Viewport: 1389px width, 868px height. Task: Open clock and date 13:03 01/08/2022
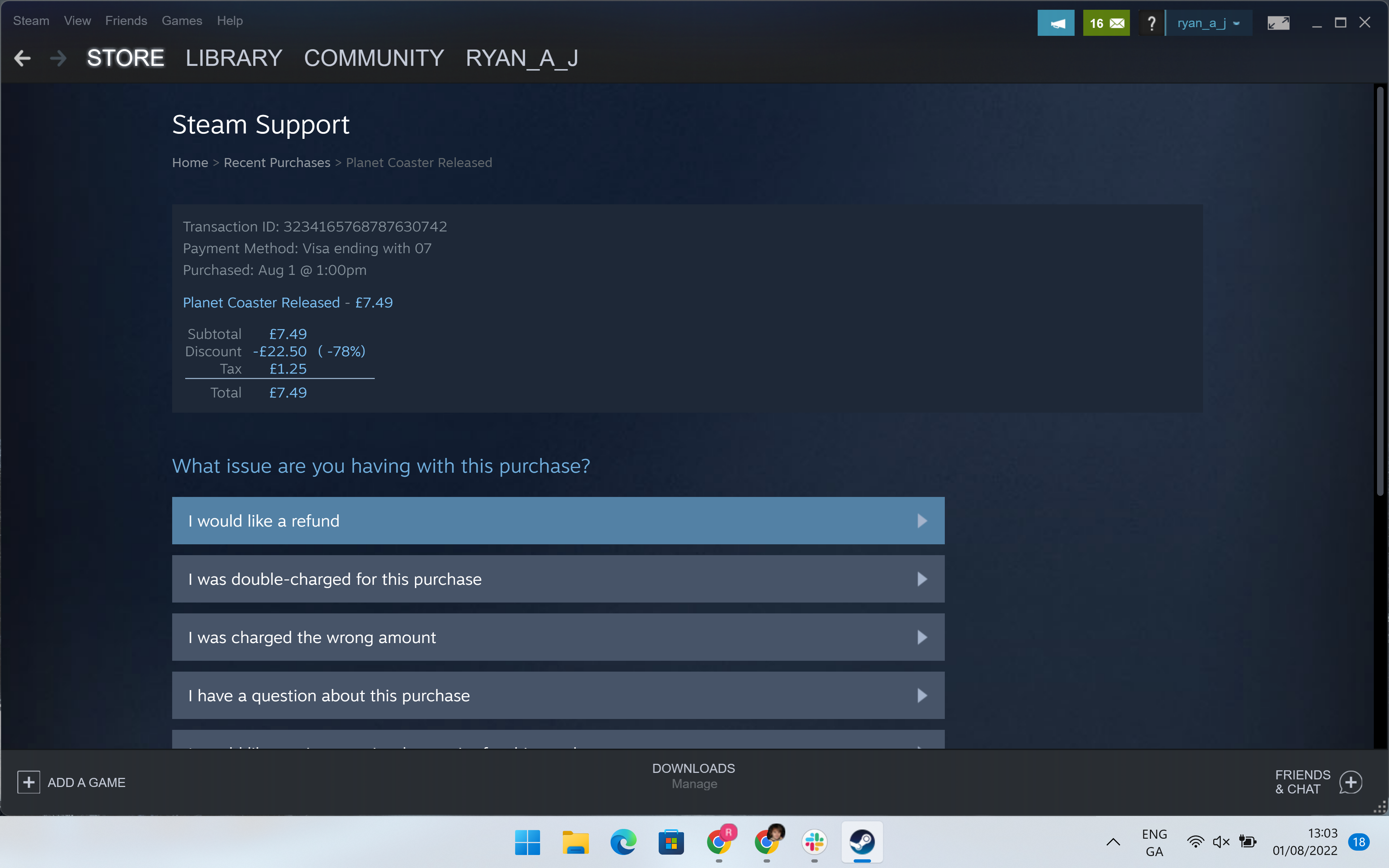[x=1305, y=842]
